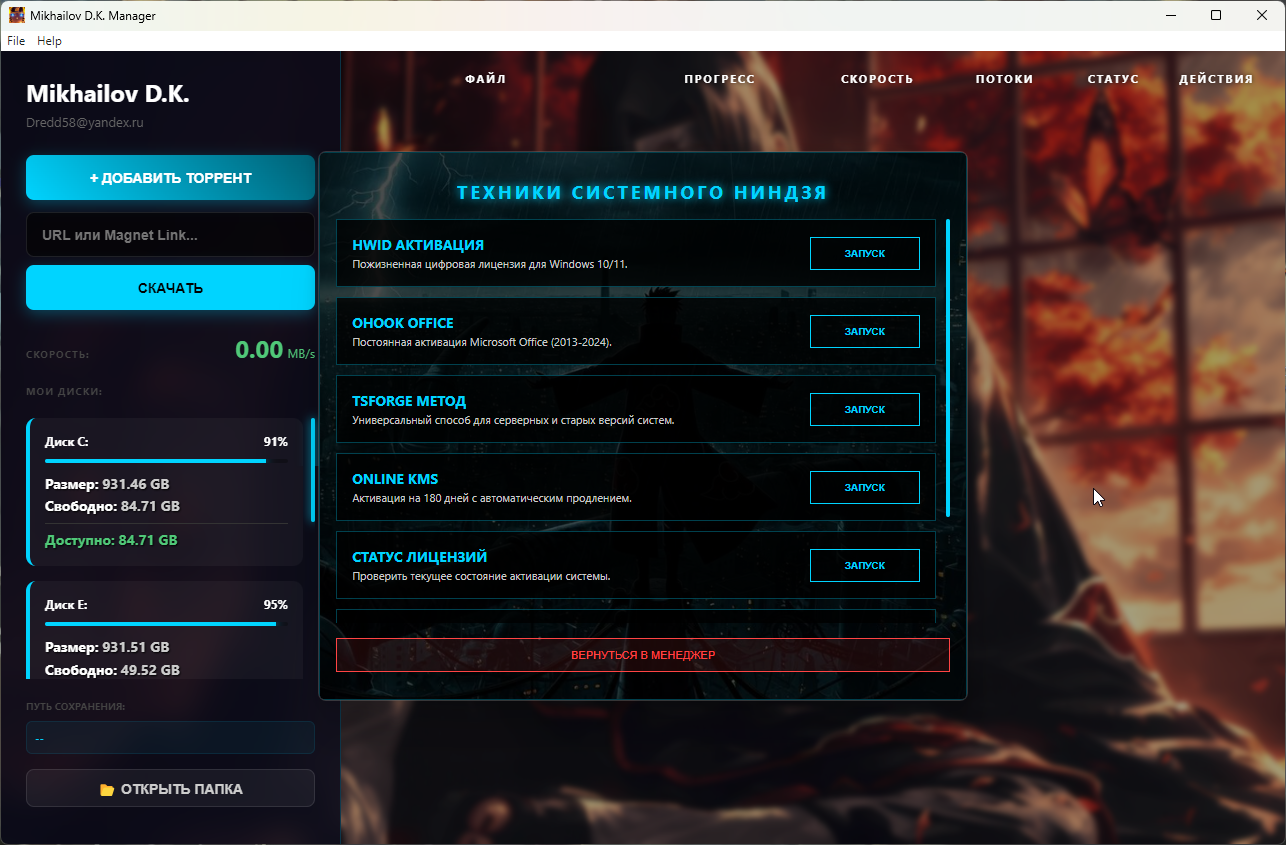The width and height of the screenshot is (1286, 845).
Task: Click the ПОТОКИ column header
Action: pos(1005,79)
